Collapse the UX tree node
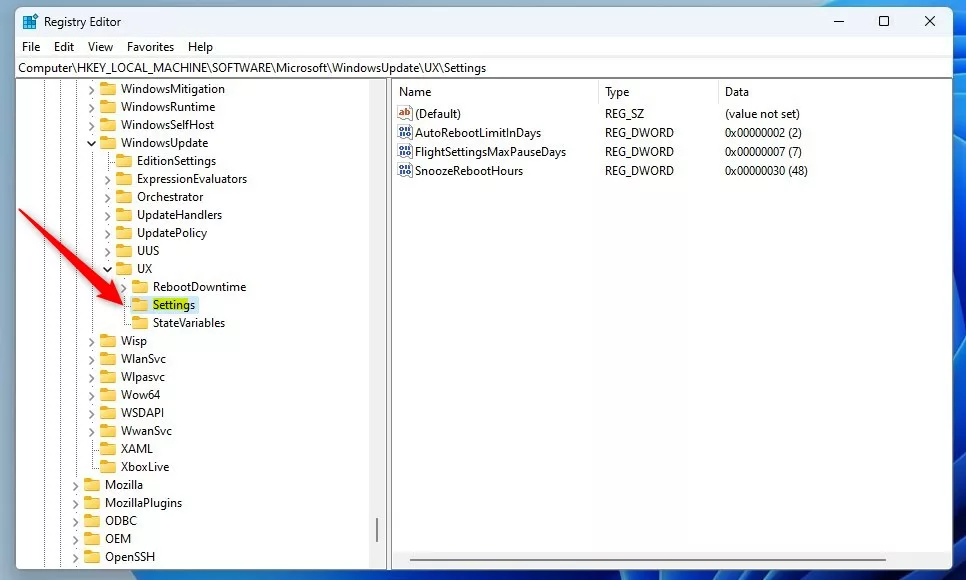Image resolution: width=966 pixels, height=580 pixels. (107, 269)
